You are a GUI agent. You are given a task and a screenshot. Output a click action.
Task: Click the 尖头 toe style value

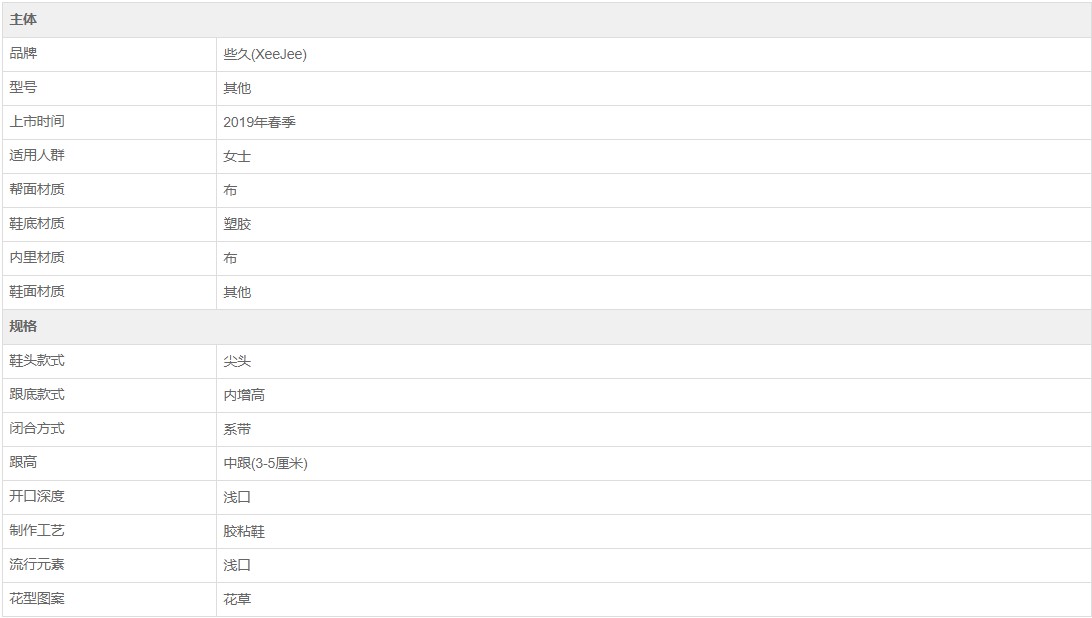pyautogui.click(x=237, y=361)
